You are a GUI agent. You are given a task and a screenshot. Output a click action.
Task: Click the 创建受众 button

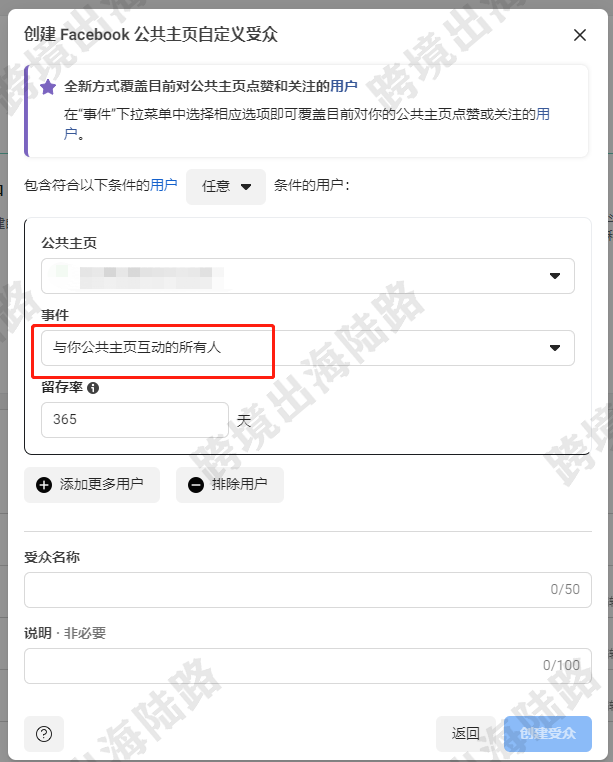click(548, 734)
